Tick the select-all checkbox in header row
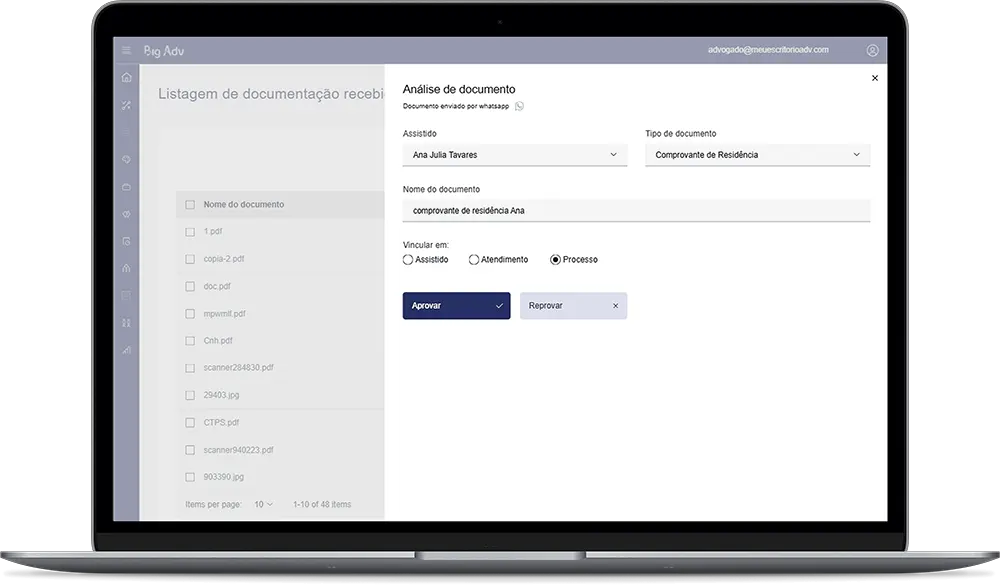The width and height of the screenshot is (1000, 585). click(190, 205)
